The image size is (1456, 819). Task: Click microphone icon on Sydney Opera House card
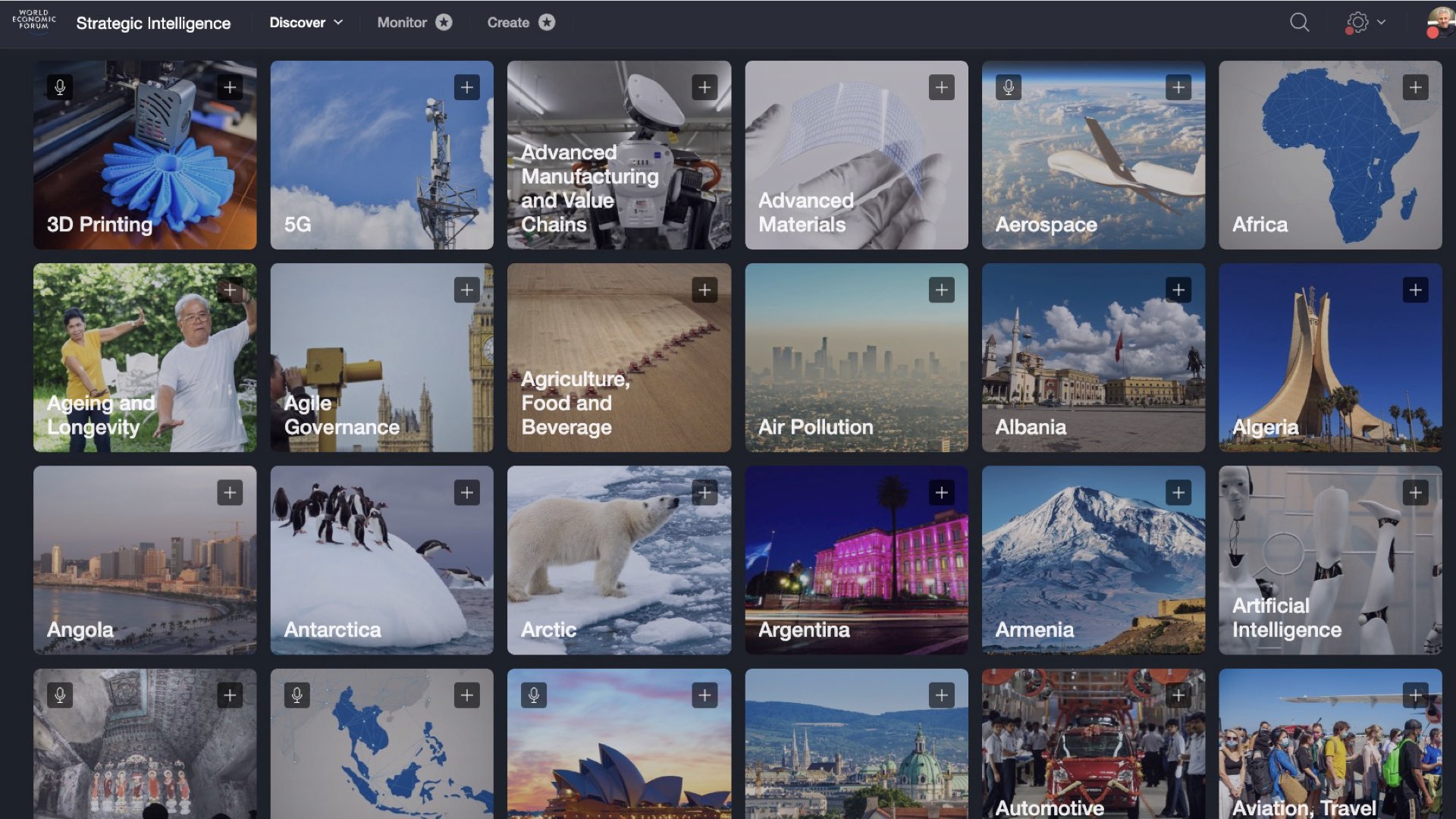534,695
